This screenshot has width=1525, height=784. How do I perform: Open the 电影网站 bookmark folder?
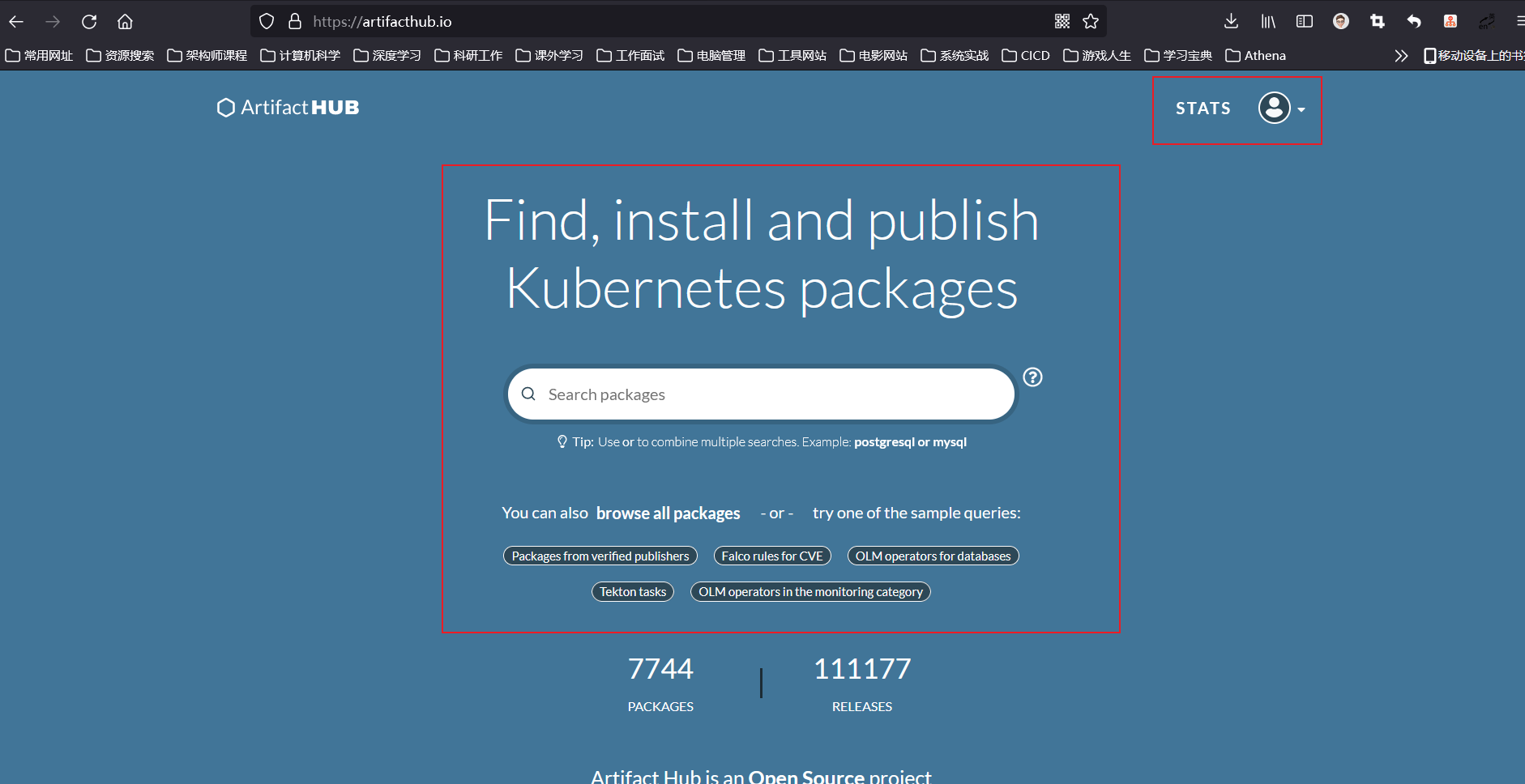tap(874, 56)
